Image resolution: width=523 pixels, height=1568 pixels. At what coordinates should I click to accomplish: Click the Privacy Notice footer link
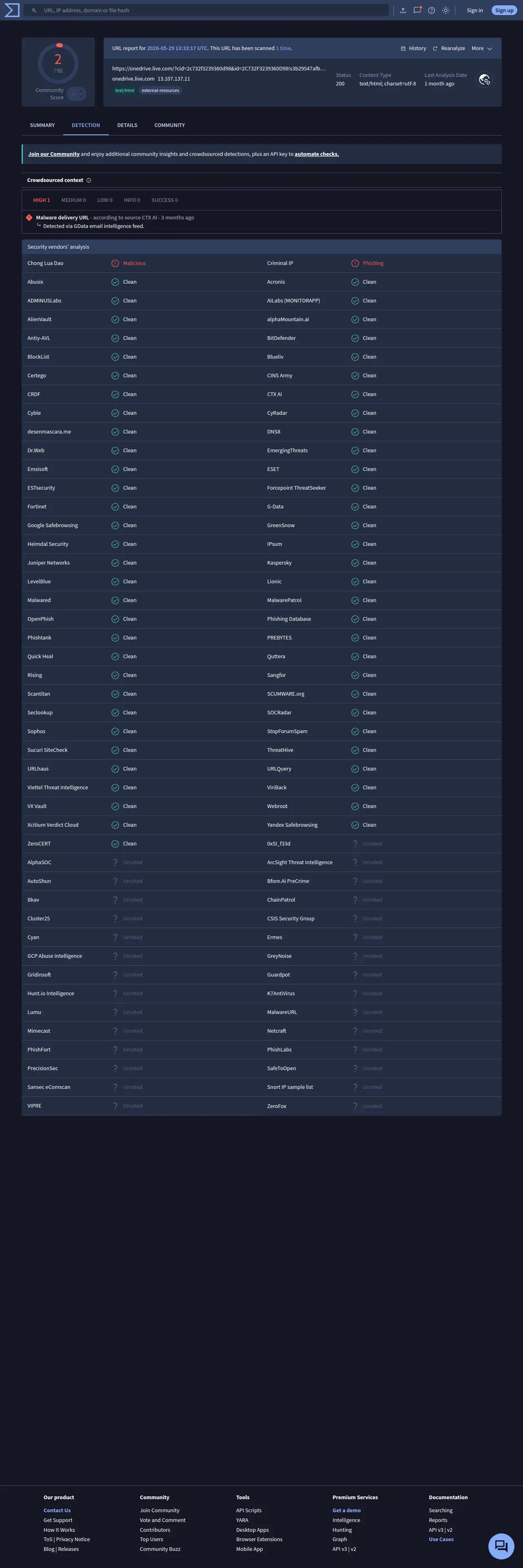(73, 1540)
